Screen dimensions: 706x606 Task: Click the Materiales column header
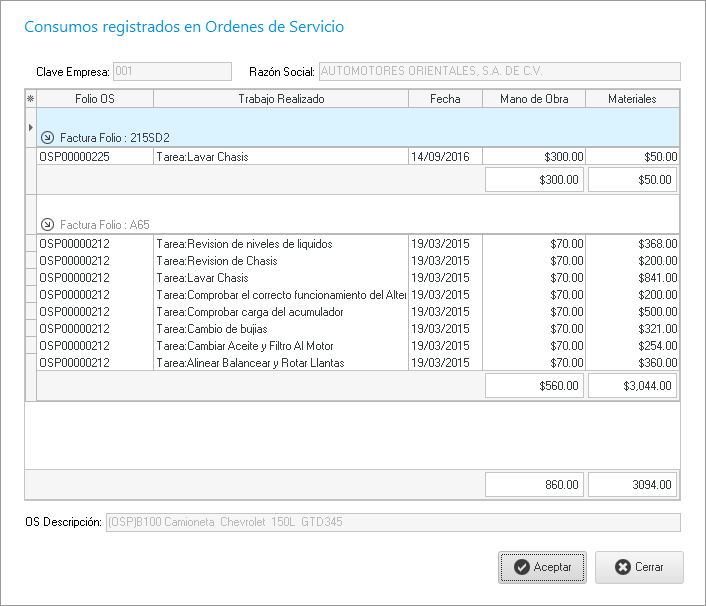pos(632,99)
